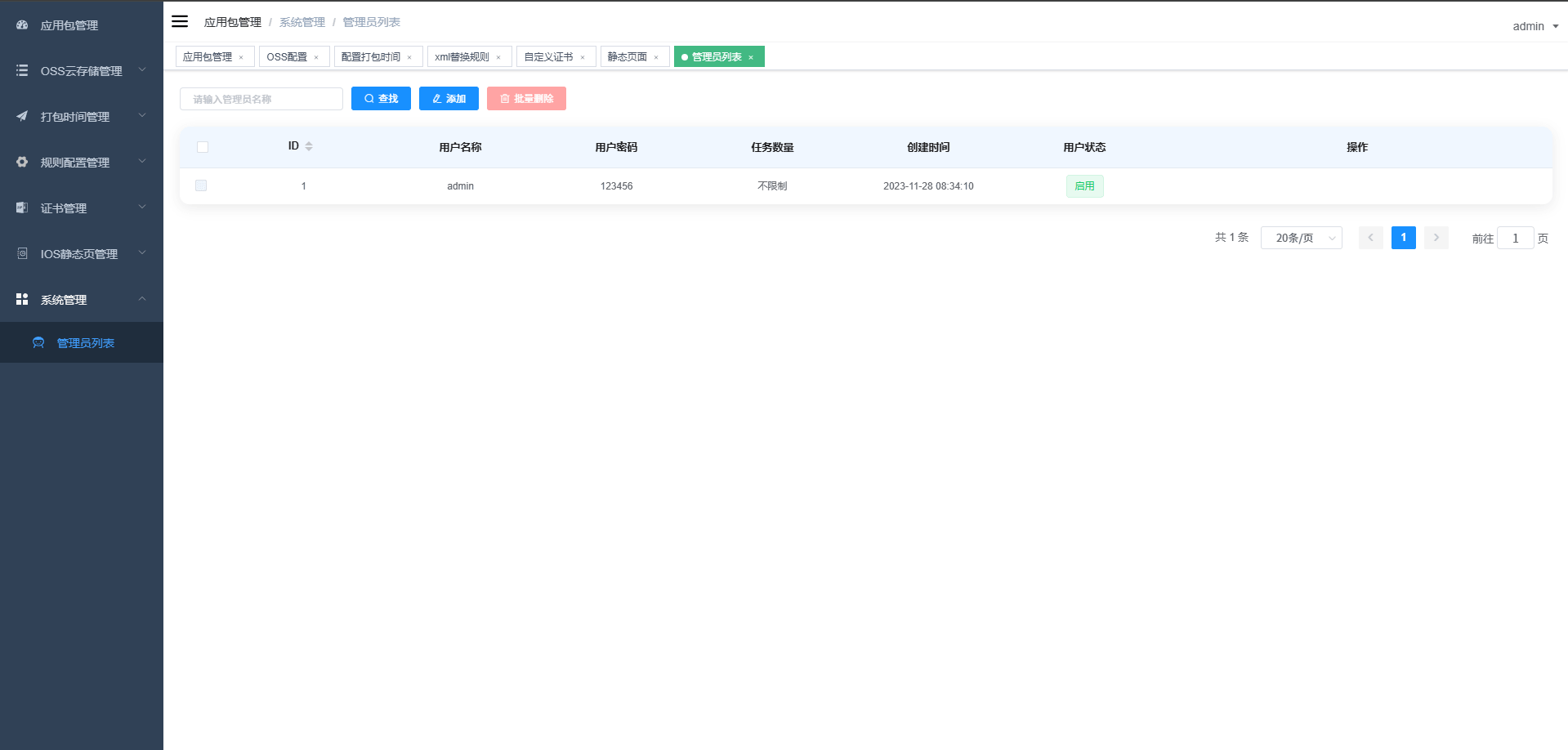Viewport: 1568px width, 750px height.
Task: Open the 20条/页 page size dropdown
Action: click(x=1301, y=238)
